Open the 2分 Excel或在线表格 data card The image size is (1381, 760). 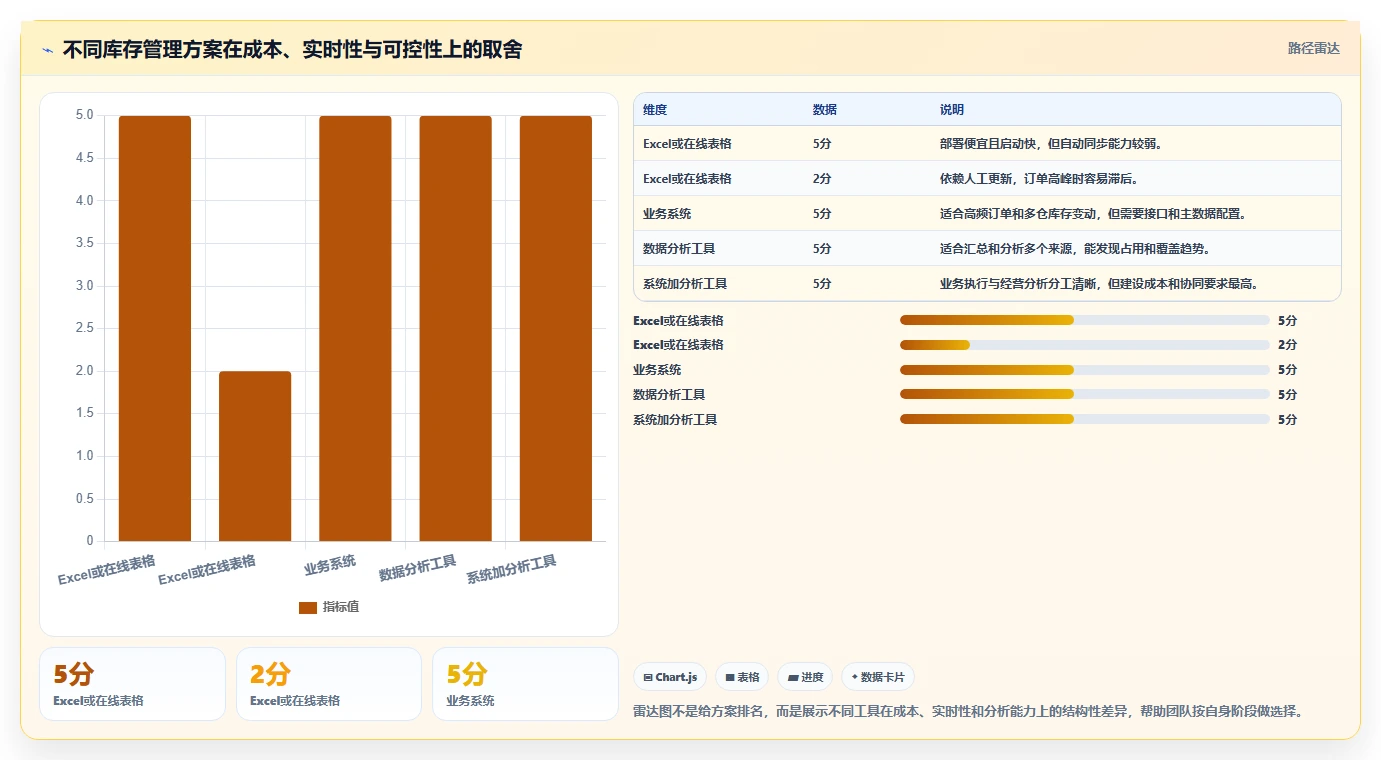(x=329, y=684)
